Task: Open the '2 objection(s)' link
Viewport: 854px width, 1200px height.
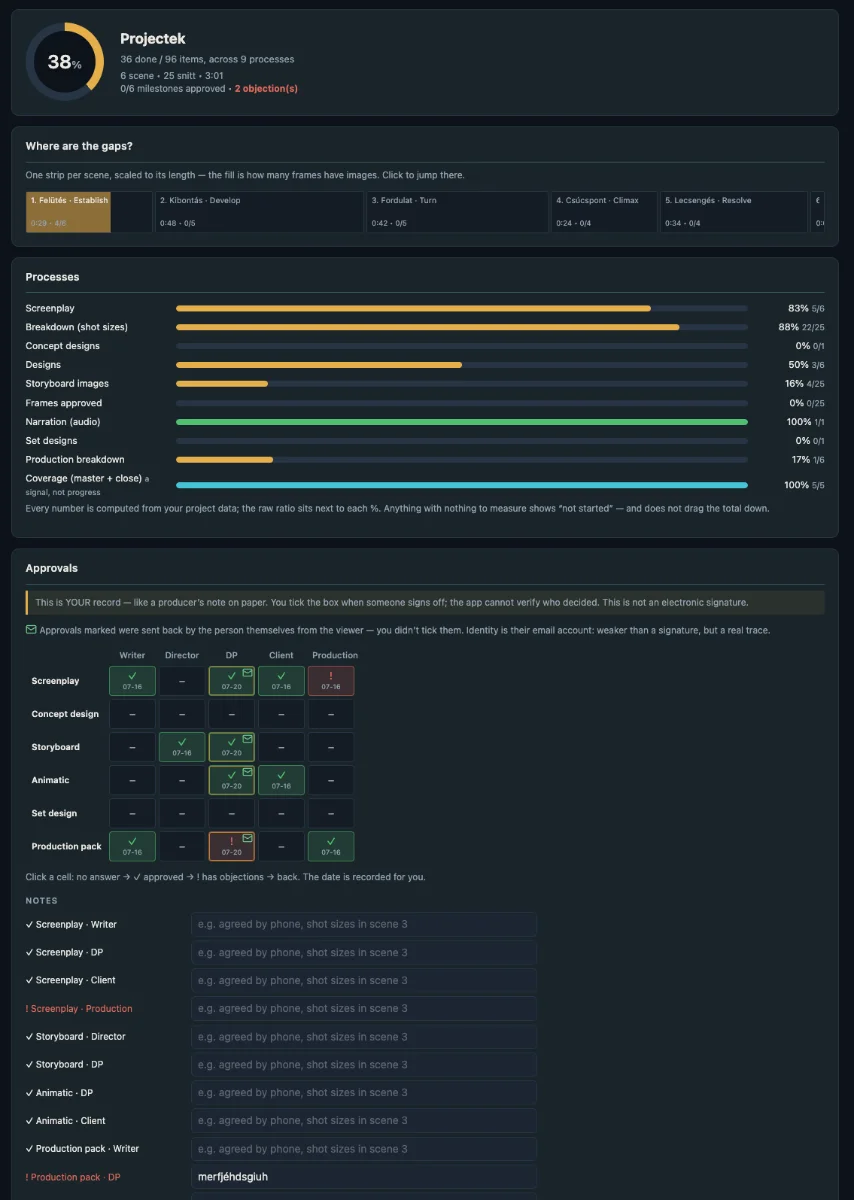Action: [x=266, y=89]
